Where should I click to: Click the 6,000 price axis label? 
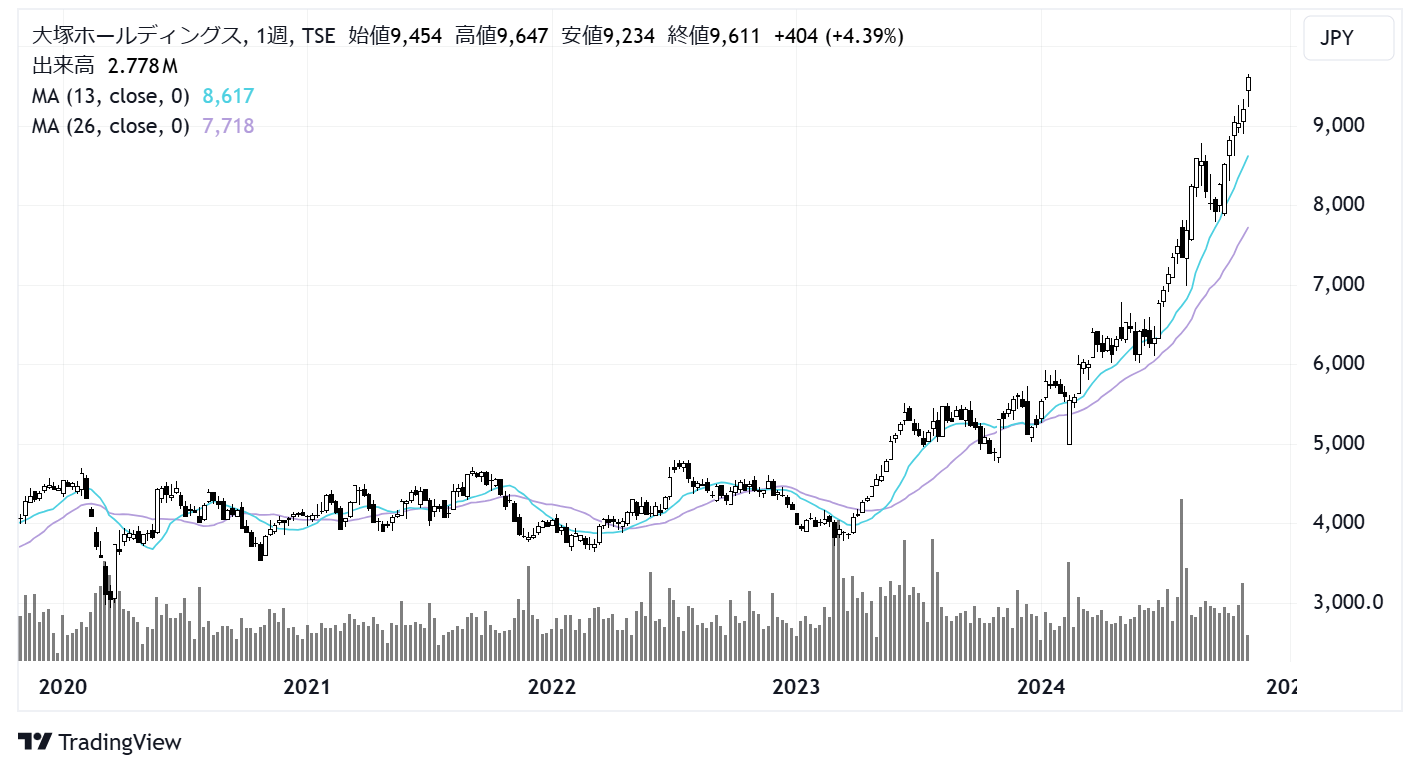[x=1337, y=364]
